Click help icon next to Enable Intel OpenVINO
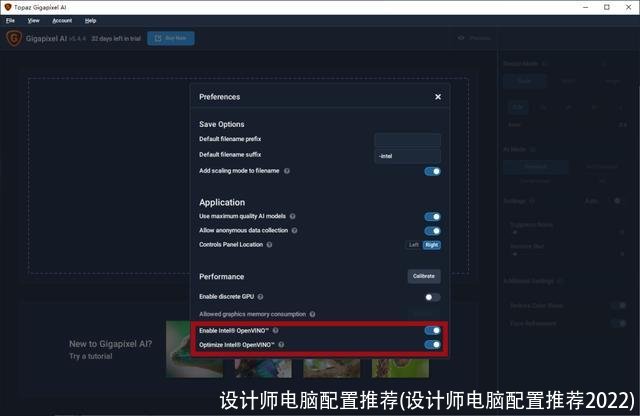This screenshot has width=640, height=416. [276, 330]
